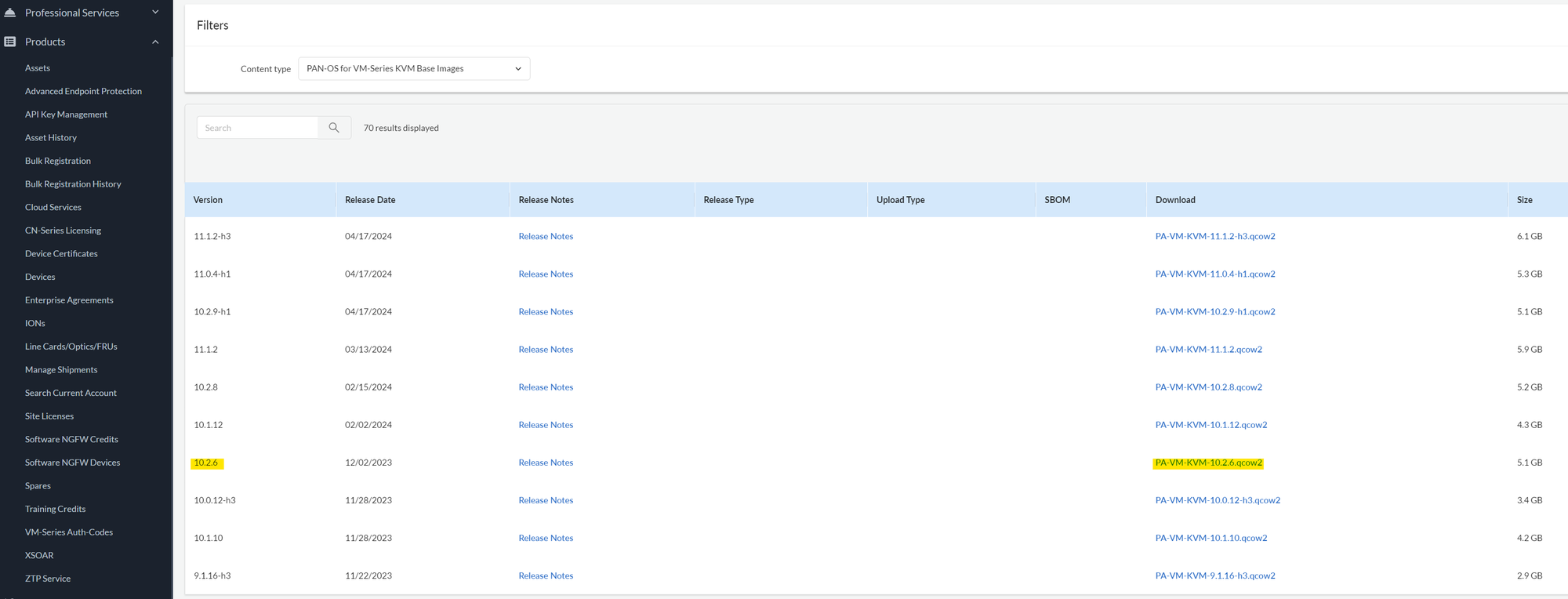The image size is (1568, 599).
Task: Sort by the Version column header
Action: 209,200
